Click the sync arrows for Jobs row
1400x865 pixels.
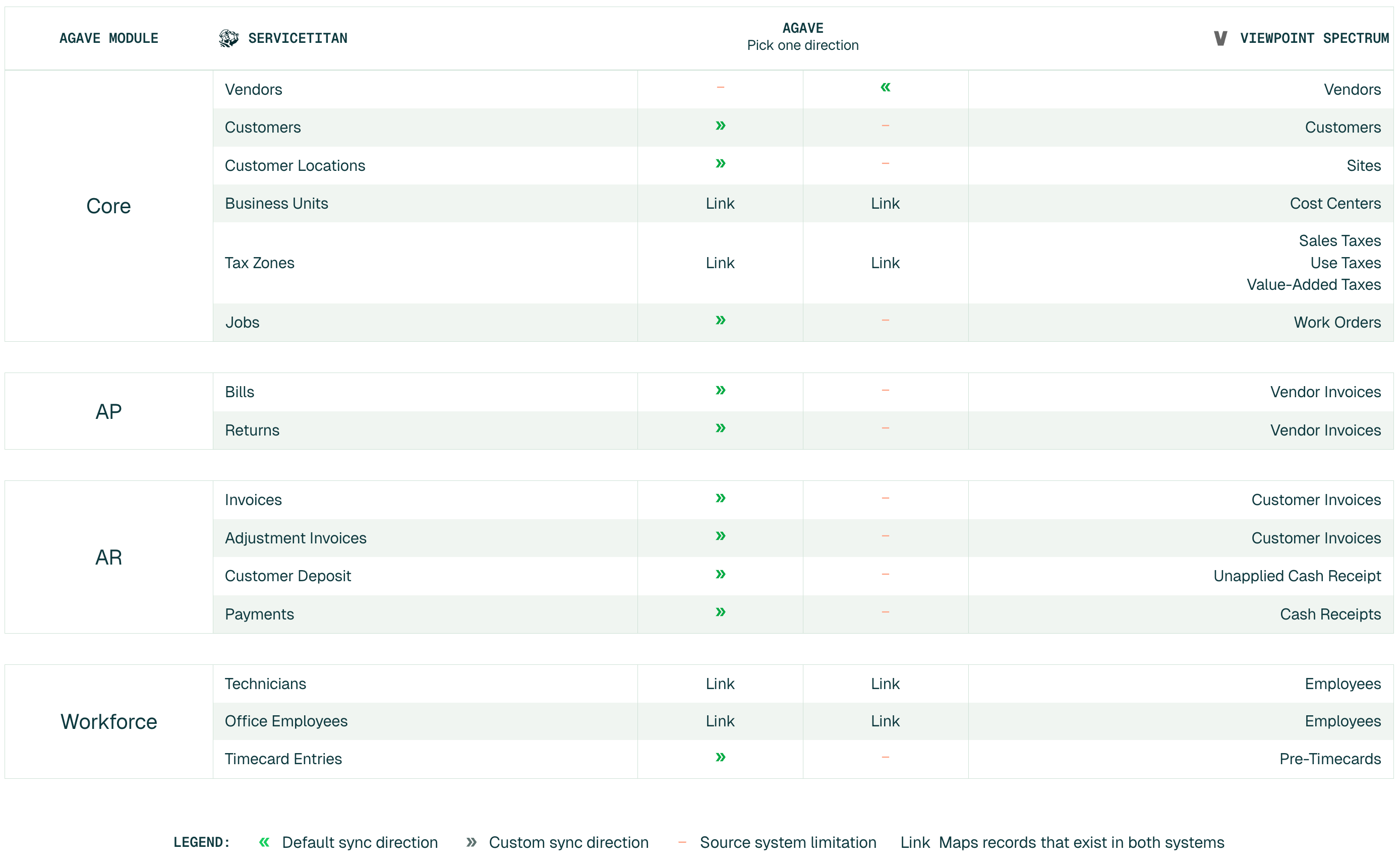click(720, 321)
